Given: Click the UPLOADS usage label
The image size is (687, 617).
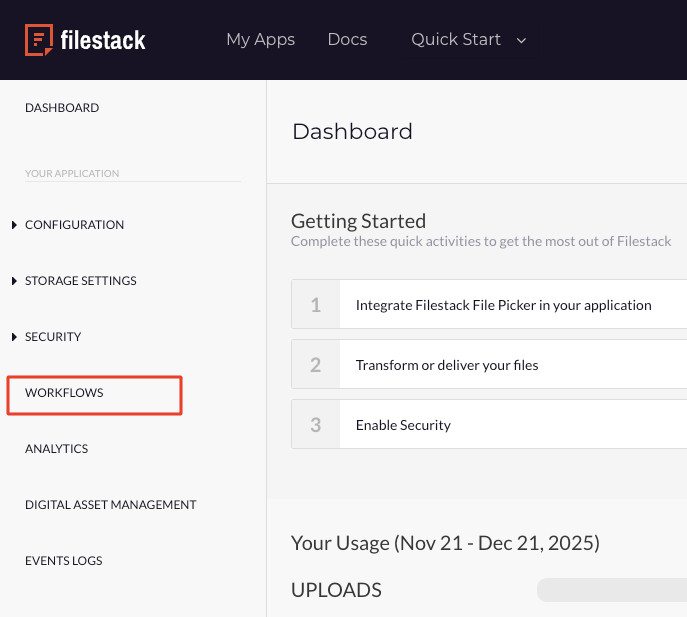Looking at the screenshot, I should [x=336, y=590].
